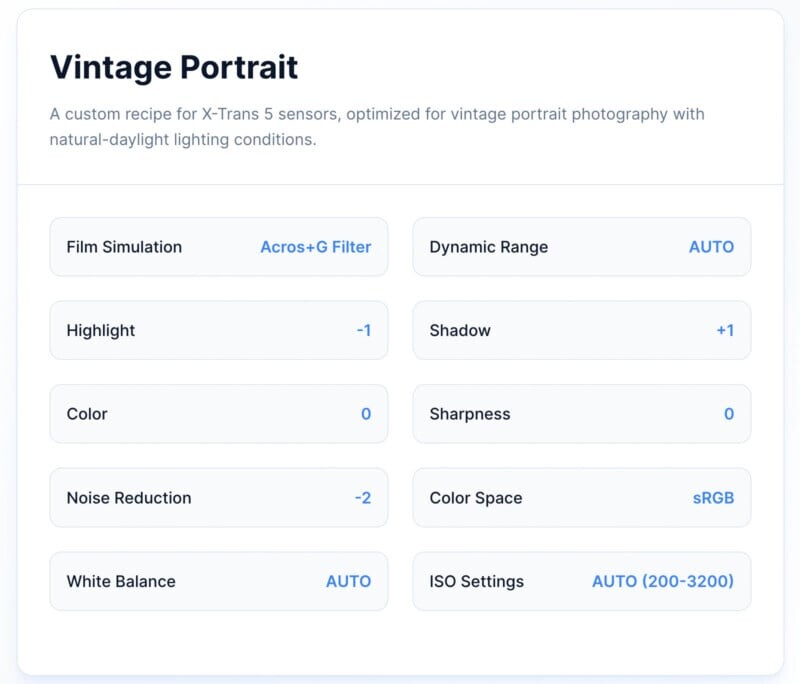Screen dimensions: 800x684
Task: Click the Sharpness setting's 0 value
Action: pyautogui.click(x=729, y=414)
